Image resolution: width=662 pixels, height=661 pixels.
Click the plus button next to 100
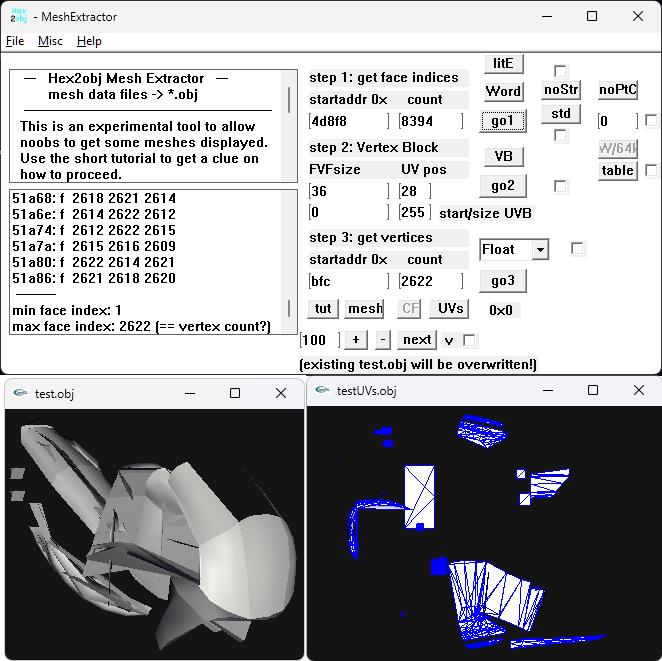356,340
